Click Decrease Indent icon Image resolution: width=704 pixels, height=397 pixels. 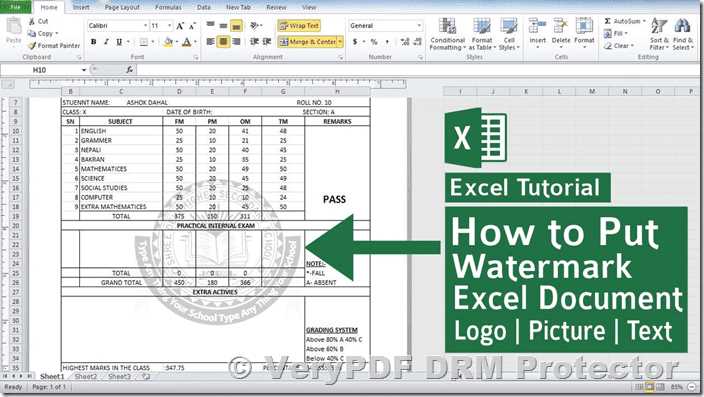point(254,42)
